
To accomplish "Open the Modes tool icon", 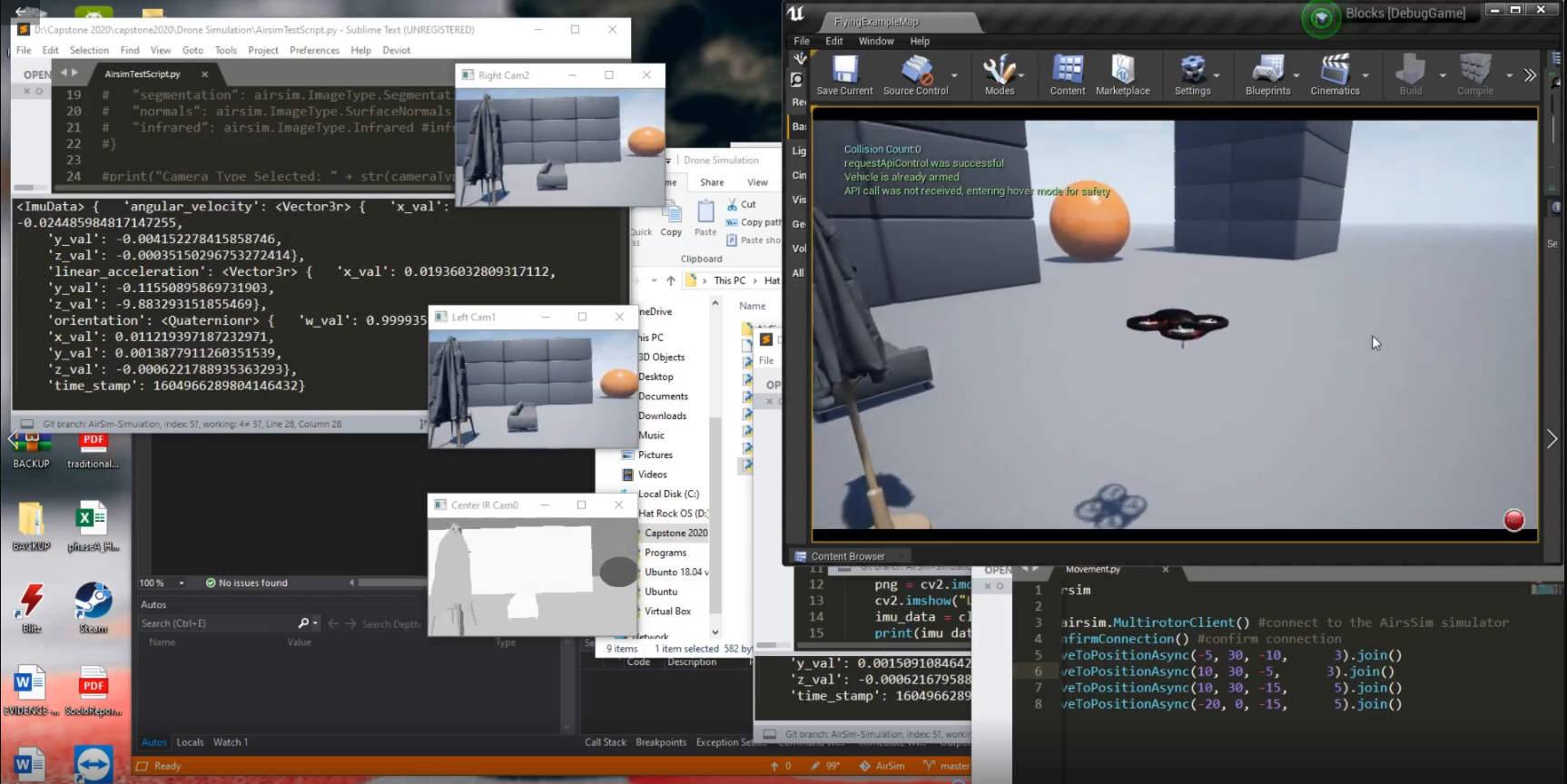I will coord(999,73).
